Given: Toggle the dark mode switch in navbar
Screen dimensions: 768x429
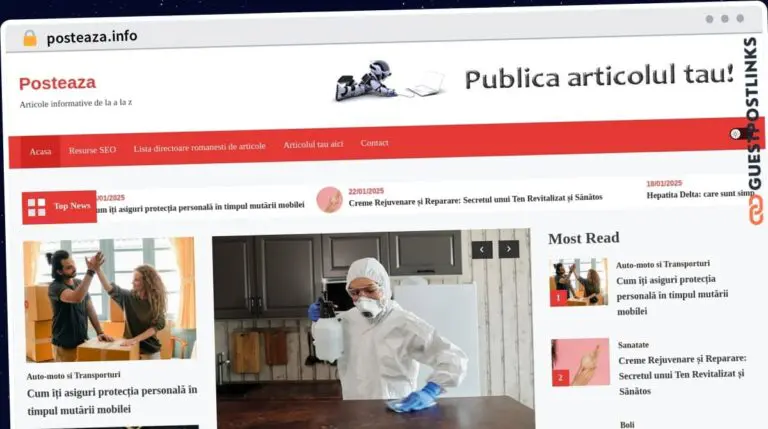Looking at the screenshot, I should 741,134.
